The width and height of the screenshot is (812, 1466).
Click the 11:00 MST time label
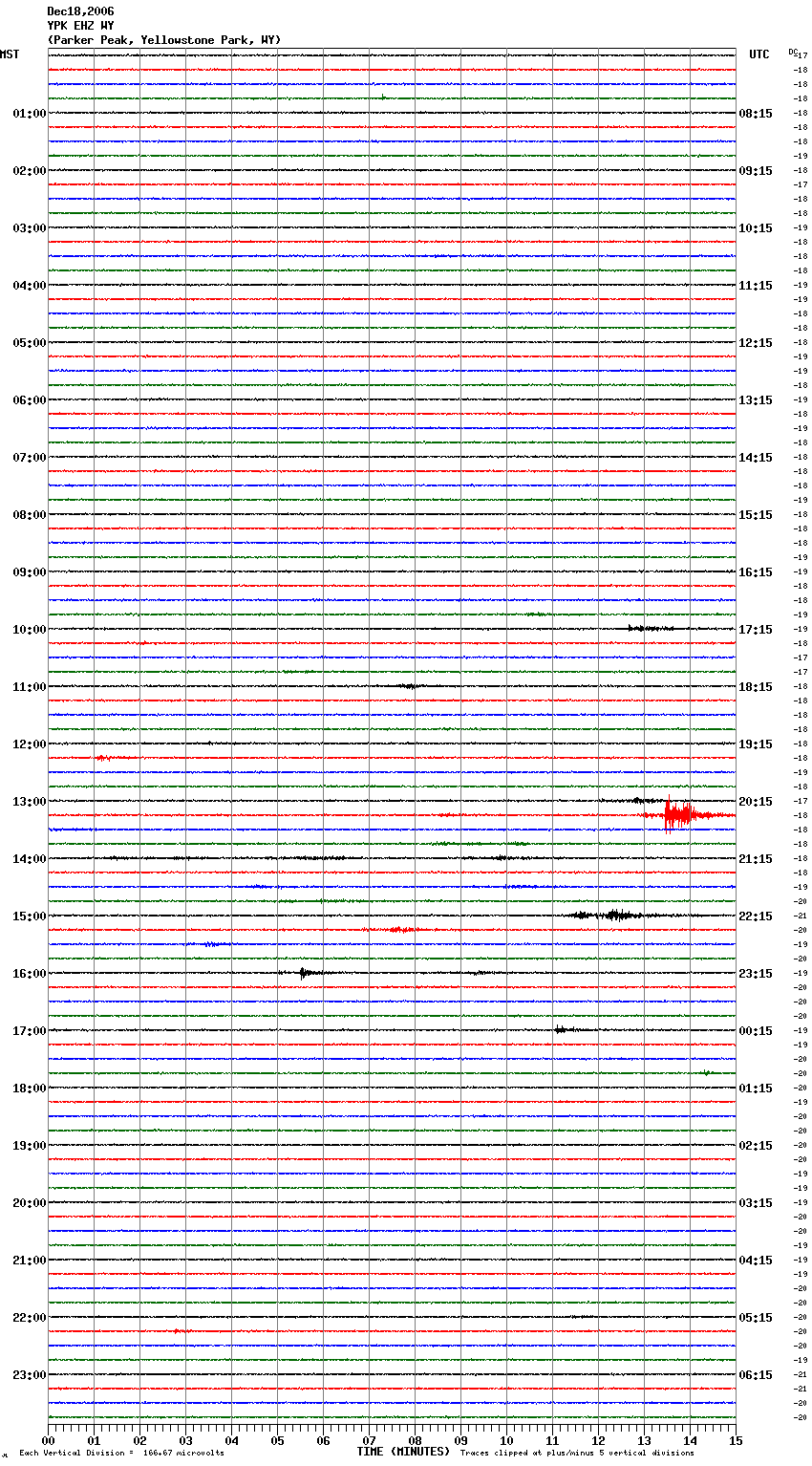30,687
